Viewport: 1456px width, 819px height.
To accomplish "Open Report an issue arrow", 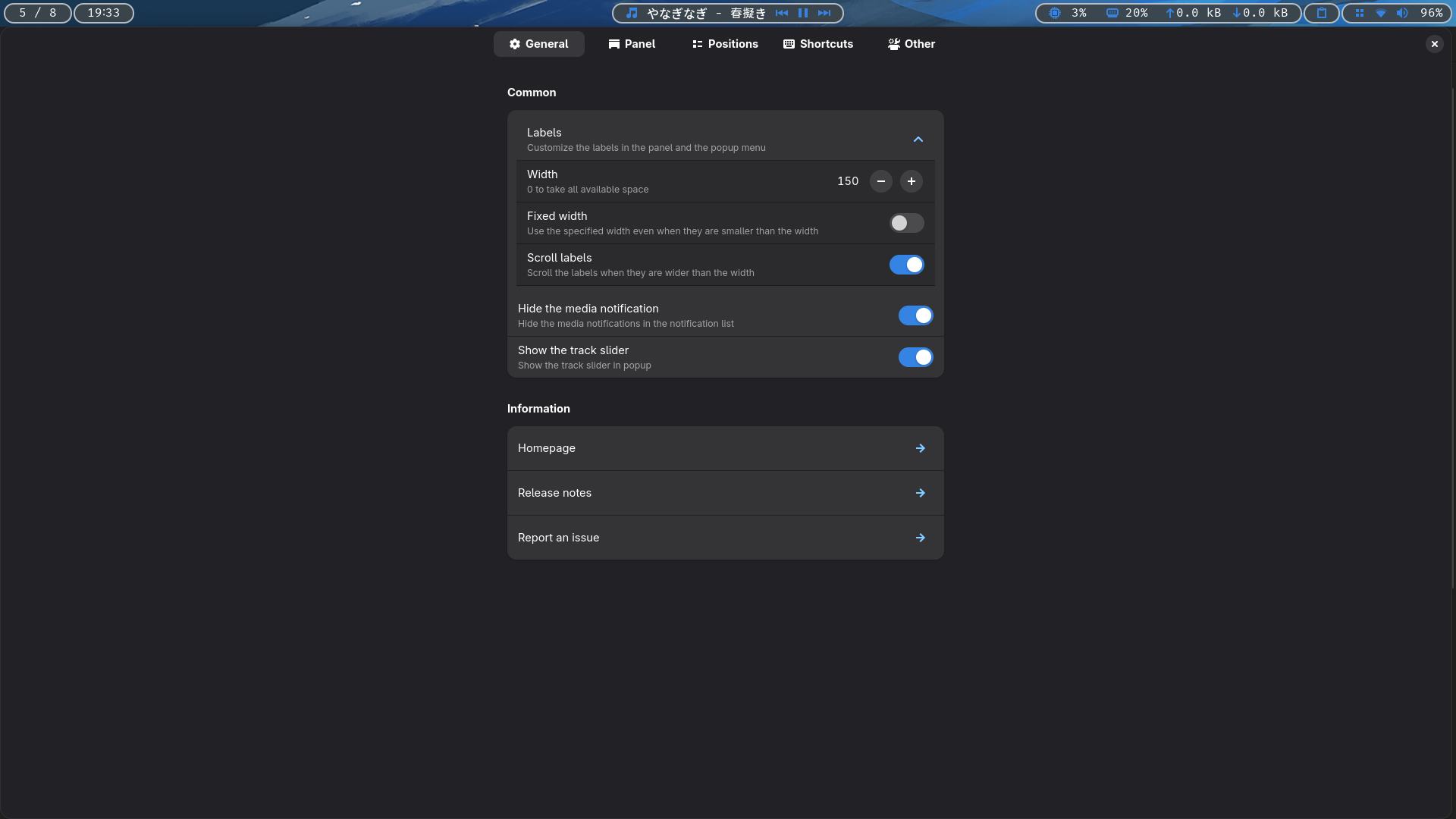I will pyautogui.click(x=920, y=538).
